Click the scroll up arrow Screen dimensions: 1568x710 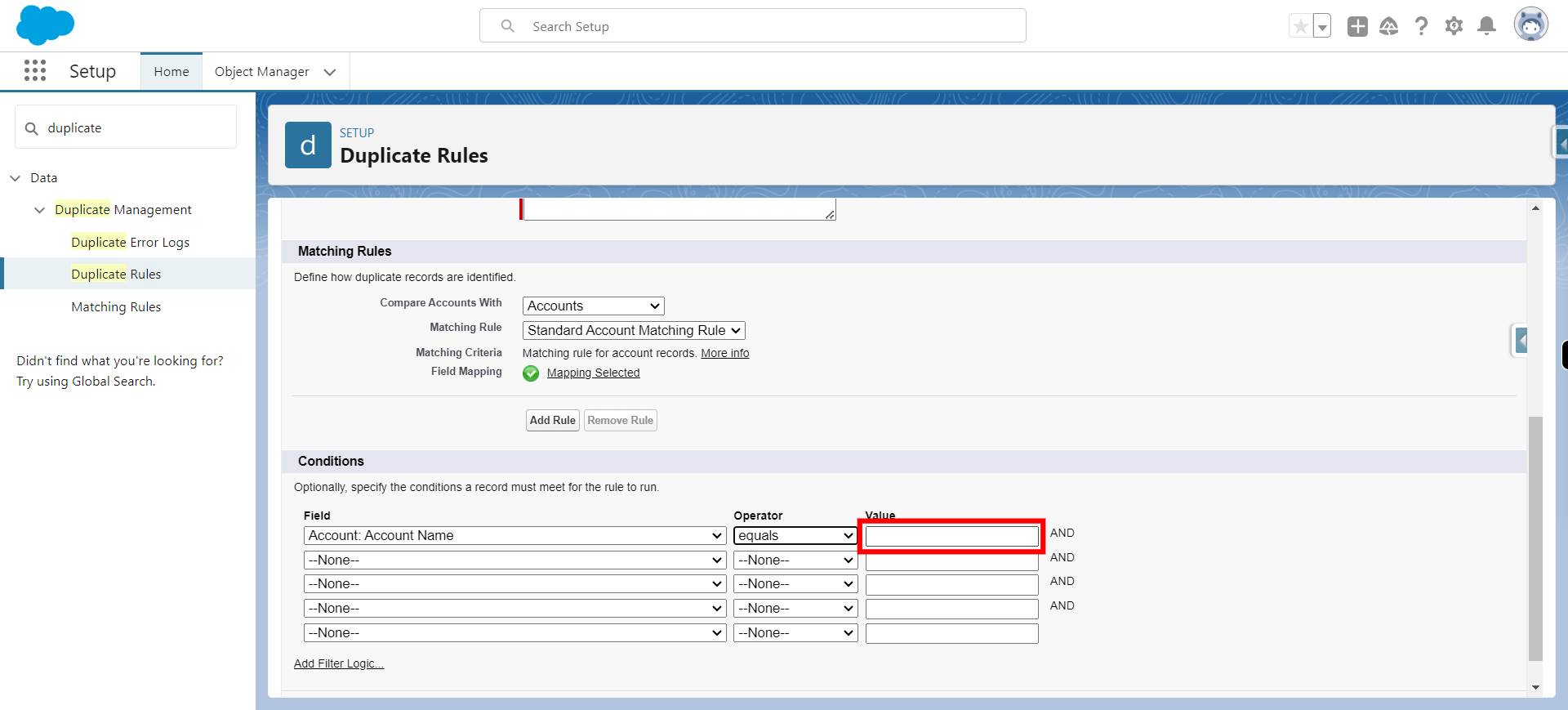pos(1535,208)
